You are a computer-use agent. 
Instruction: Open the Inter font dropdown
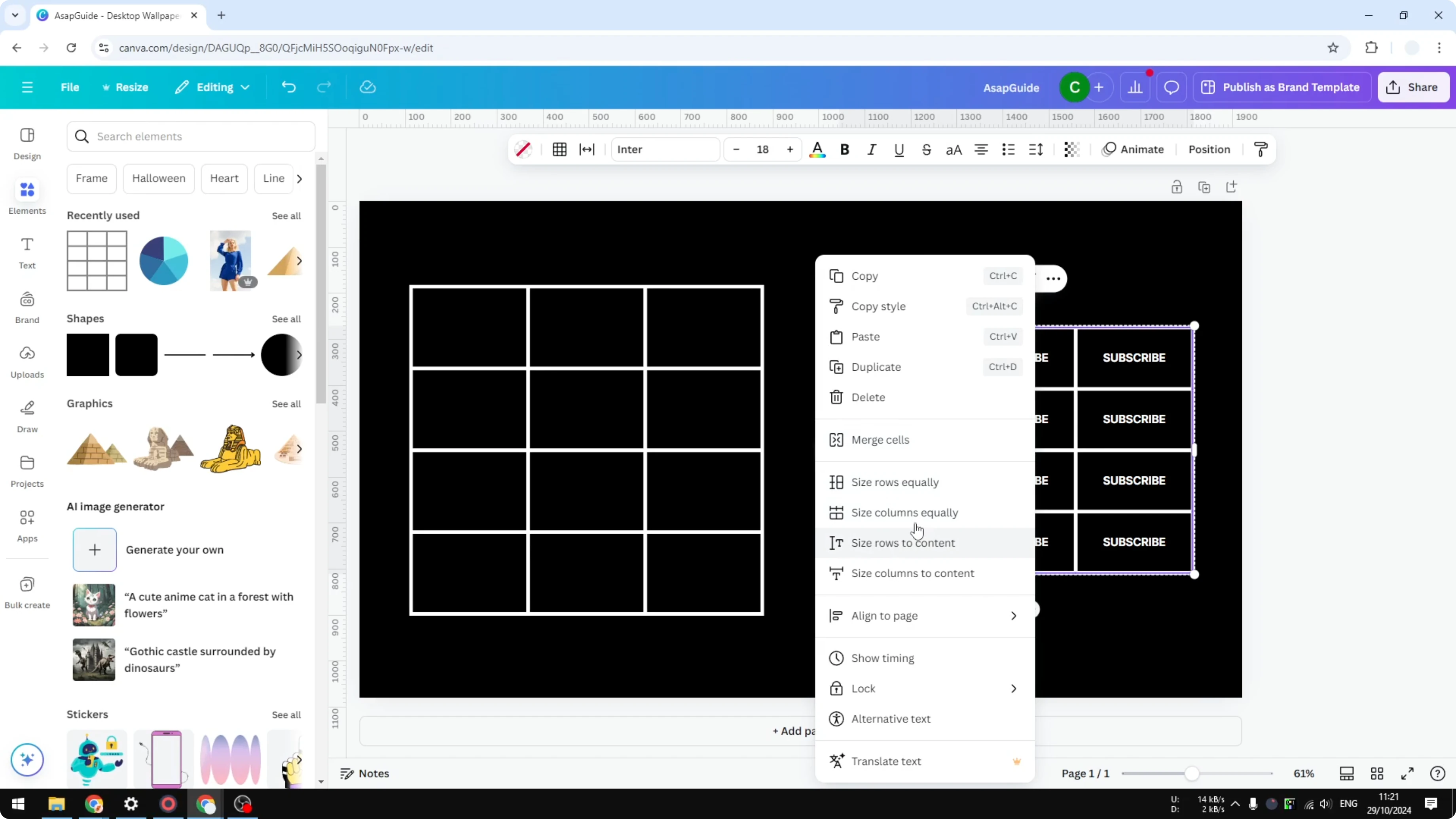(x=665, y=149)
